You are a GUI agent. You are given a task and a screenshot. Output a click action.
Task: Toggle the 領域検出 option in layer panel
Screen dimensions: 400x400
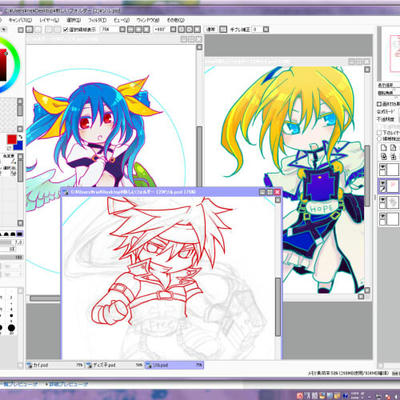[x=379, y=138]
